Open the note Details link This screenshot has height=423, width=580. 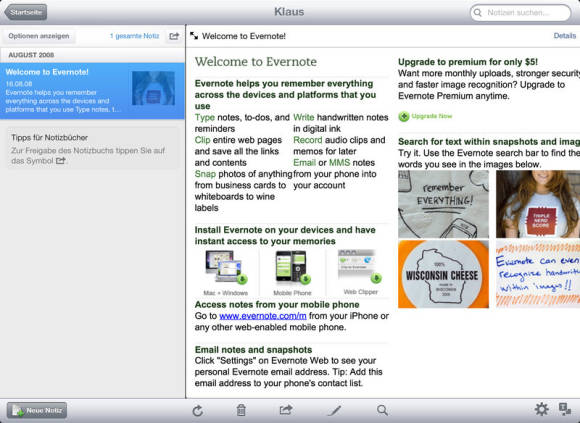(564, 35)
